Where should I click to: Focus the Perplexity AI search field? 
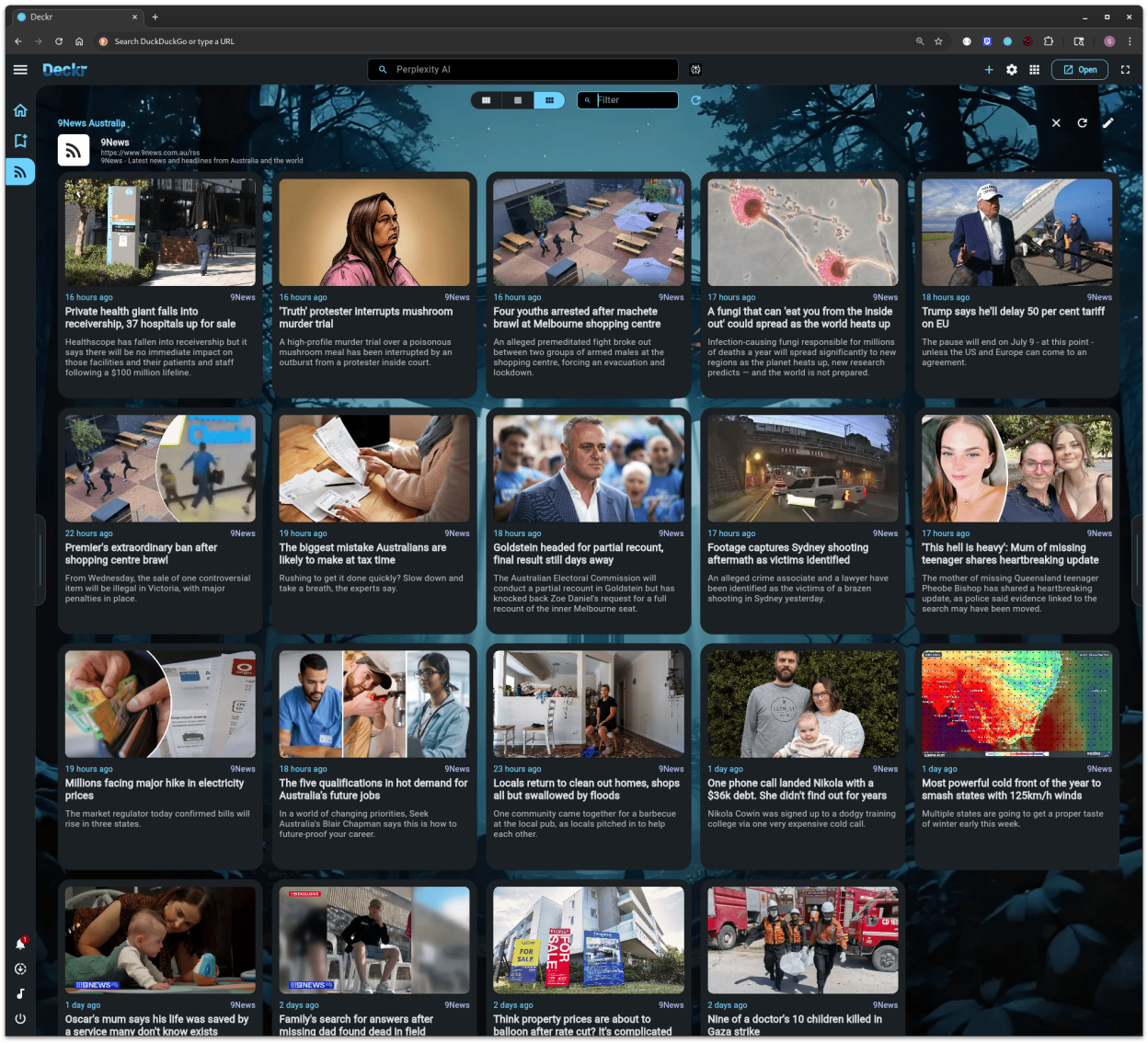coord(523,69)
